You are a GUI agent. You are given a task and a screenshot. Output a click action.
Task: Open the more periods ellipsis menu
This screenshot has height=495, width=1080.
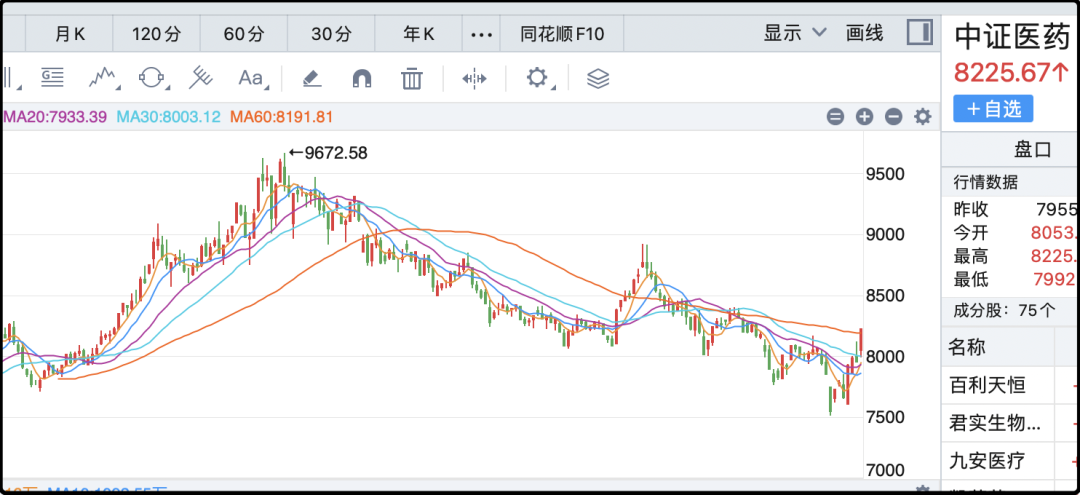pyautogui.click(x=482, y=34)
